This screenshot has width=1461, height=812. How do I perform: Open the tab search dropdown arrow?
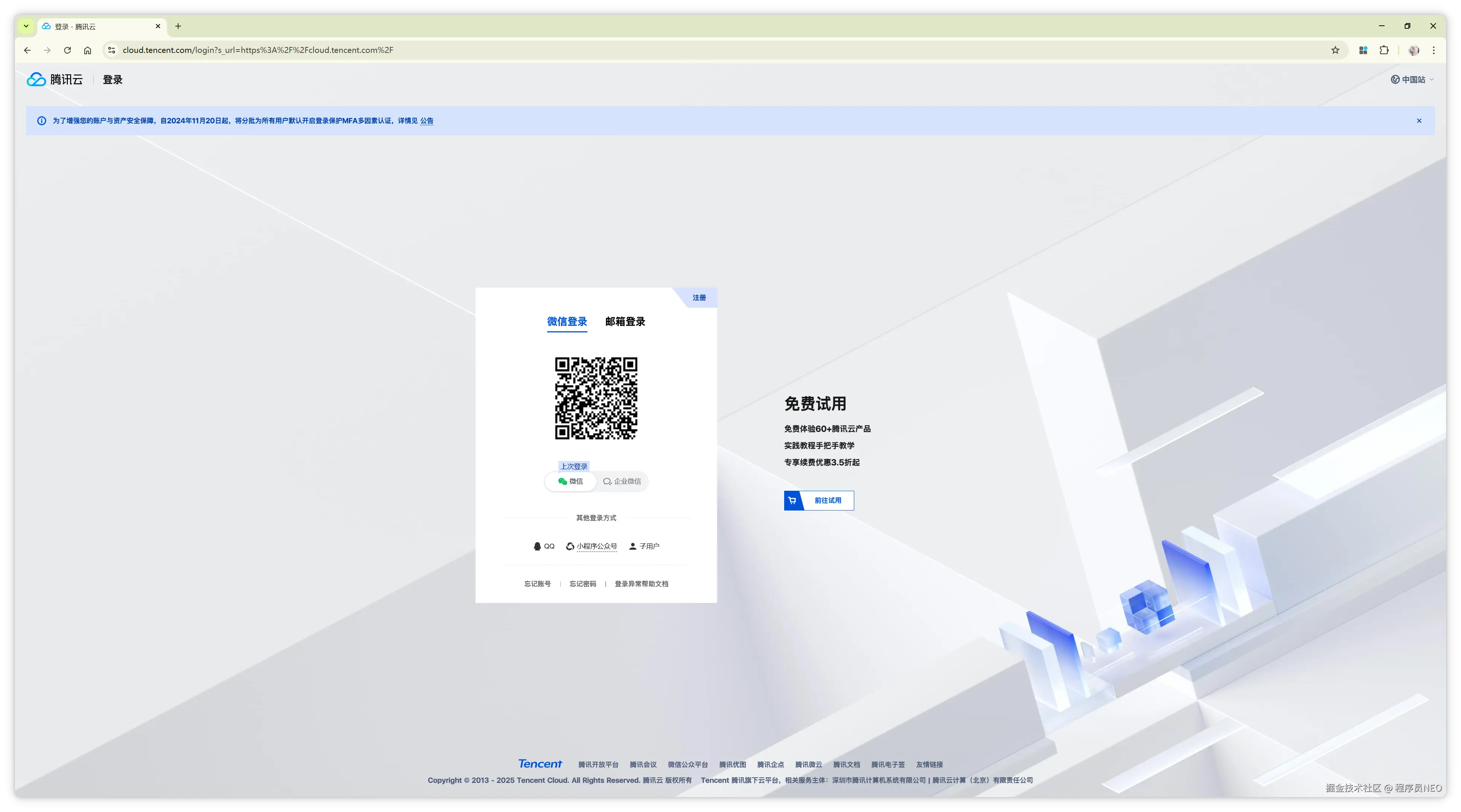click(26, 26)
